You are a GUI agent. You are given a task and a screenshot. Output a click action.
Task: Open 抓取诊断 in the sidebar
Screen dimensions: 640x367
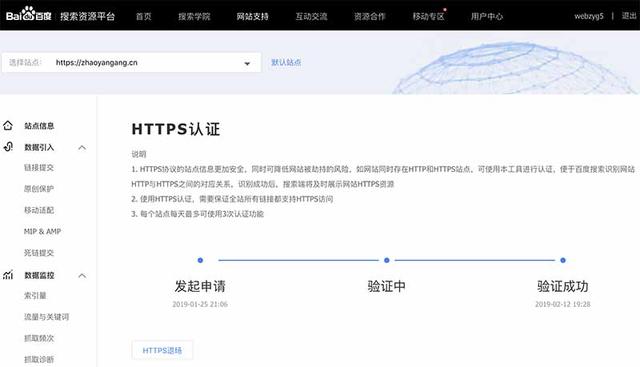pos(39,360)
